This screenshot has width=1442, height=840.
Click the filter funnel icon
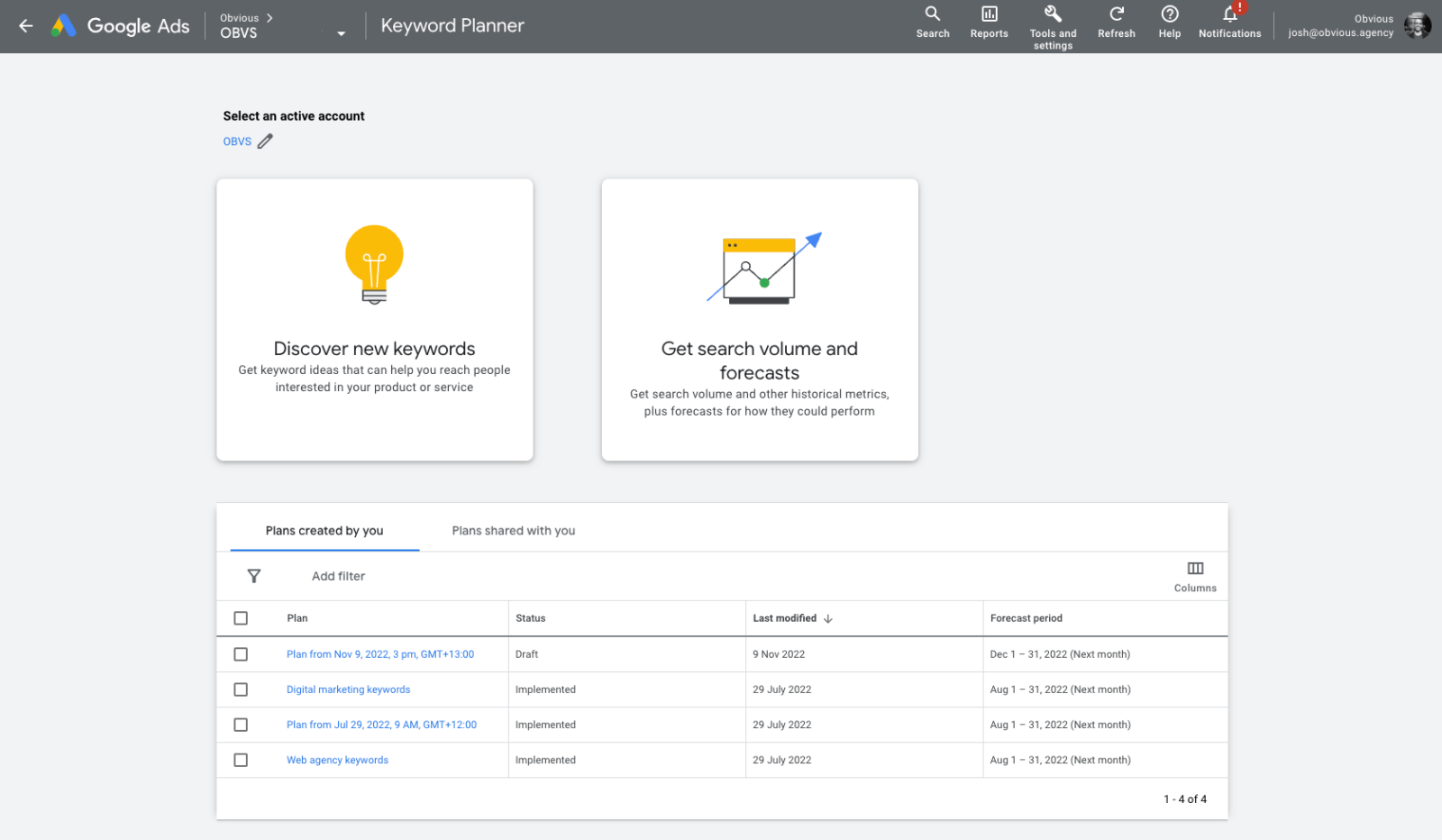click(254, 576)
